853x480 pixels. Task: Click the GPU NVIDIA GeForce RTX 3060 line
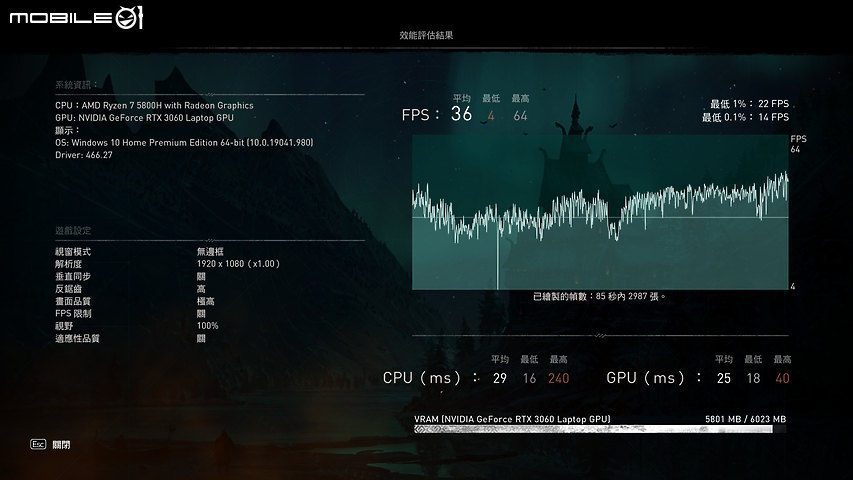pyautogui.click(x=144, y=118)
